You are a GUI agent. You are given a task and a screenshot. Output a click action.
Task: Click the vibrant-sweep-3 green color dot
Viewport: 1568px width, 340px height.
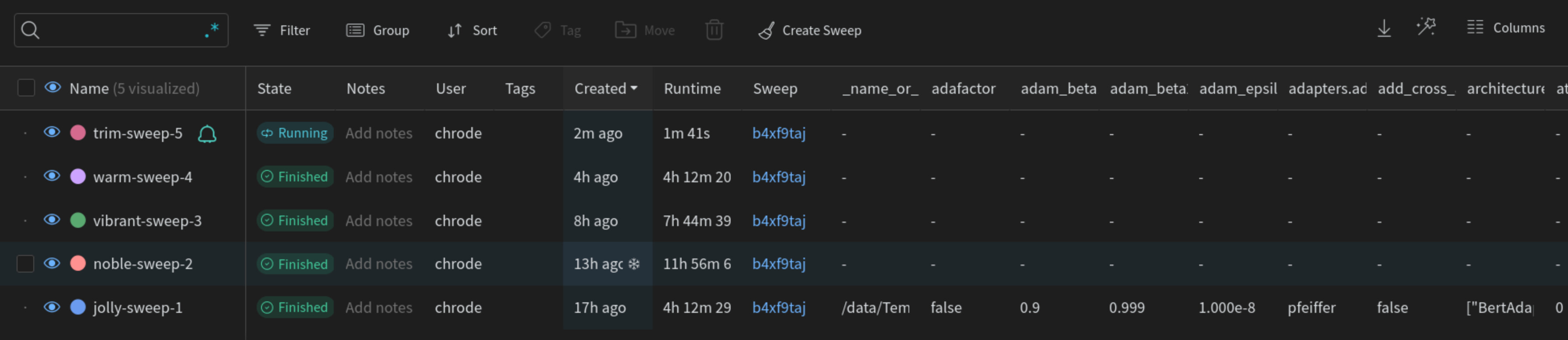pyautogui.click(x=78, y=220)
